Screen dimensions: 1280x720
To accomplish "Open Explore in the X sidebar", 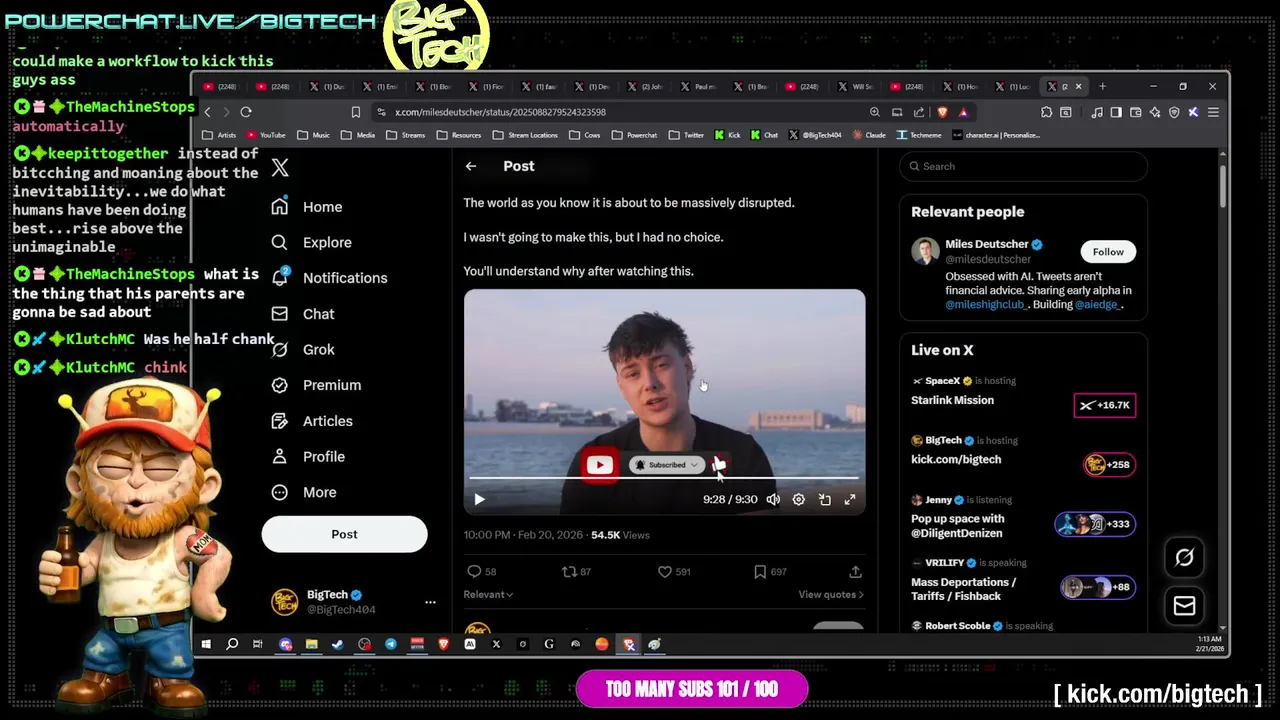I will point(311,242).
